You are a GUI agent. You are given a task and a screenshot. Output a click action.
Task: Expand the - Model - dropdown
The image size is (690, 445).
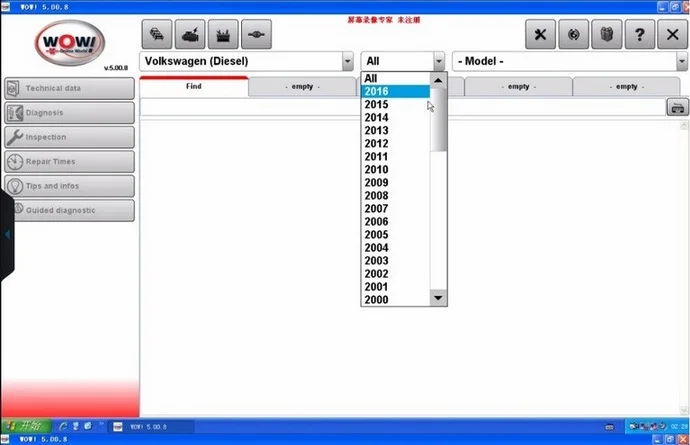tap(682, 61)
